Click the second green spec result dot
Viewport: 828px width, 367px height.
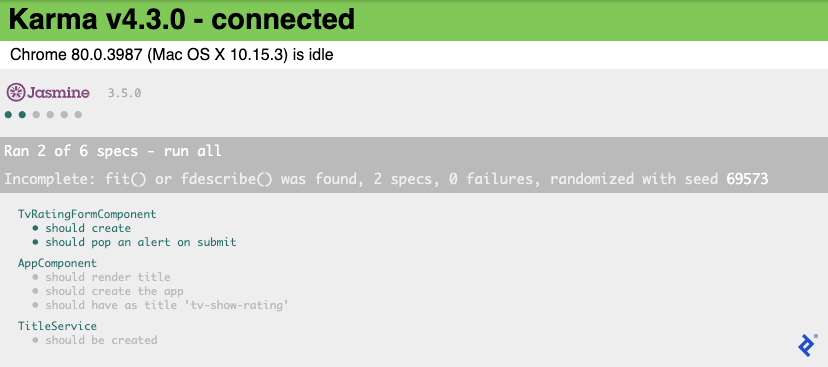click(x=22, y=115)
